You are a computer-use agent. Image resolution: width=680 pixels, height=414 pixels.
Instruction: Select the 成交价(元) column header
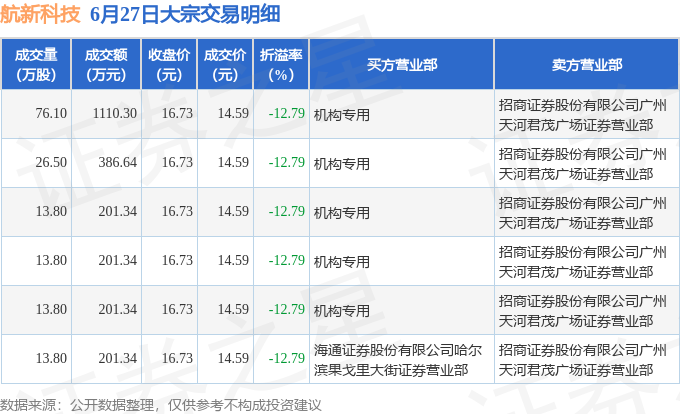click(225, 65)
